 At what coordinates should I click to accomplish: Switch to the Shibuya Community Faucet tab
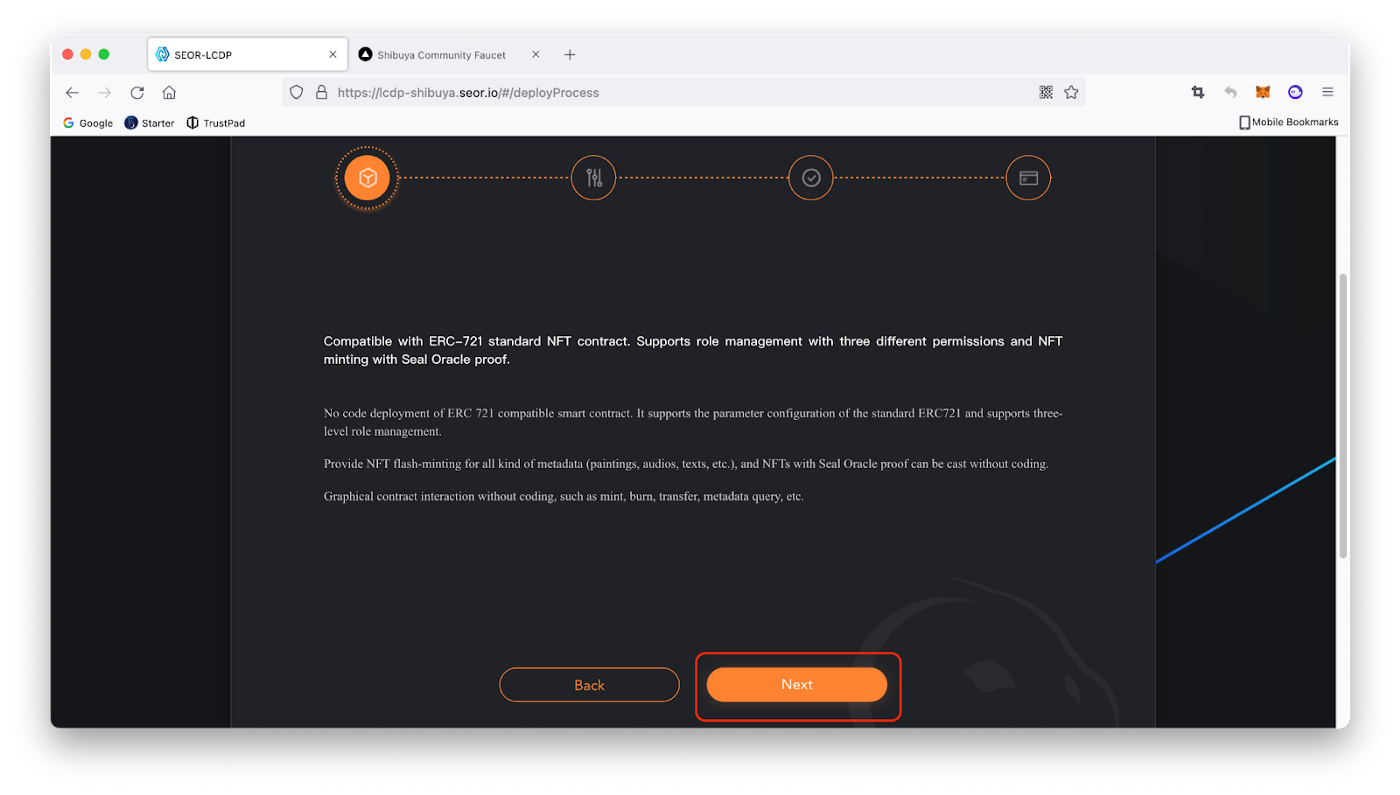tap(449, 55)
